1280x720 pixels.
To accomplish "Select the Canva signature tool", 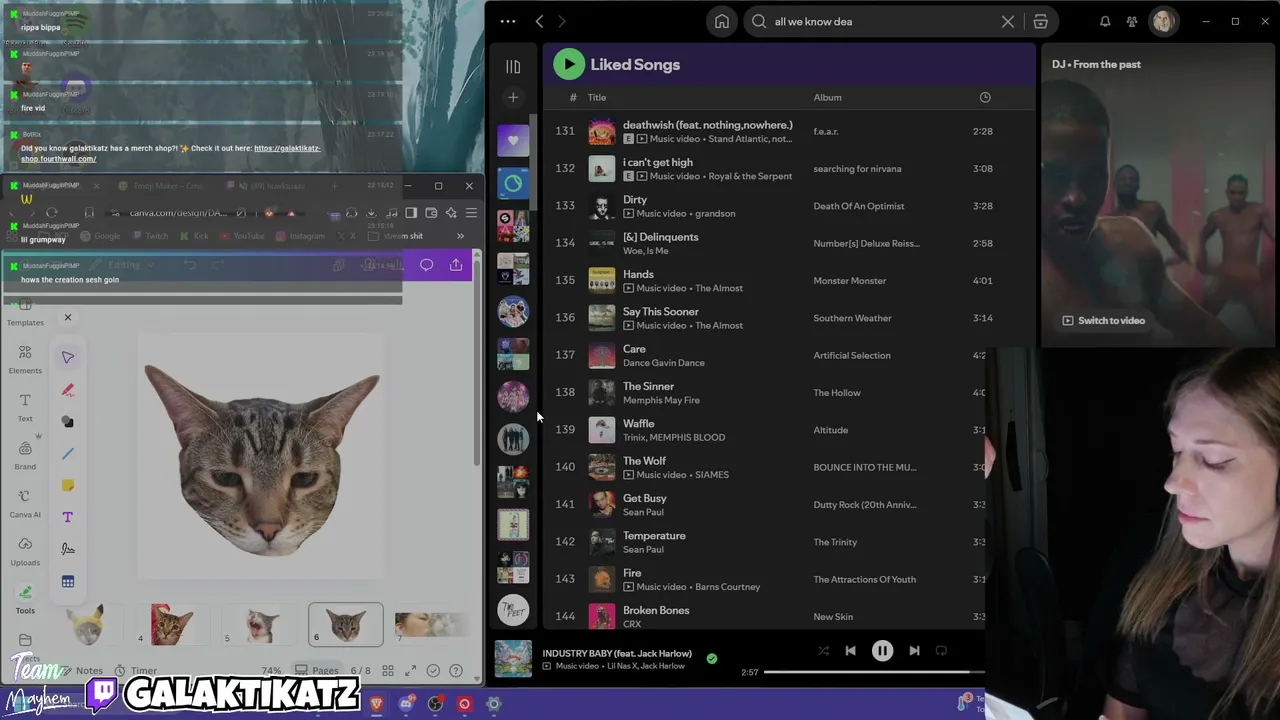I will click(68, 549).
